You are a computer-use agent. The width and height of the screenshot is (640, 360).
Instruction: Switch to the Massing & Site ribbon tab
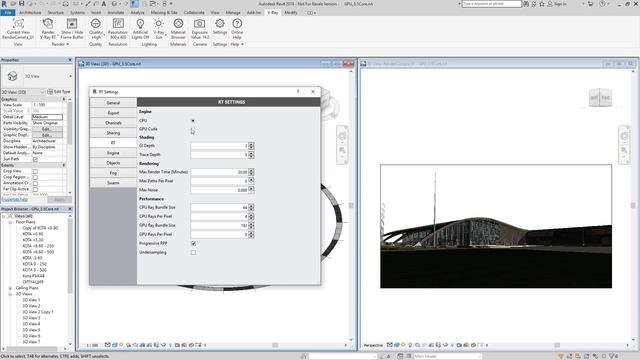pyautogui.click(x=164, y=13)
